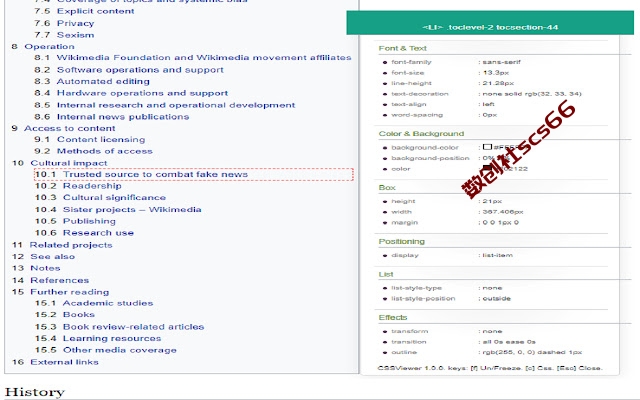Click the 'Color & Background' section title

(421, 134)
